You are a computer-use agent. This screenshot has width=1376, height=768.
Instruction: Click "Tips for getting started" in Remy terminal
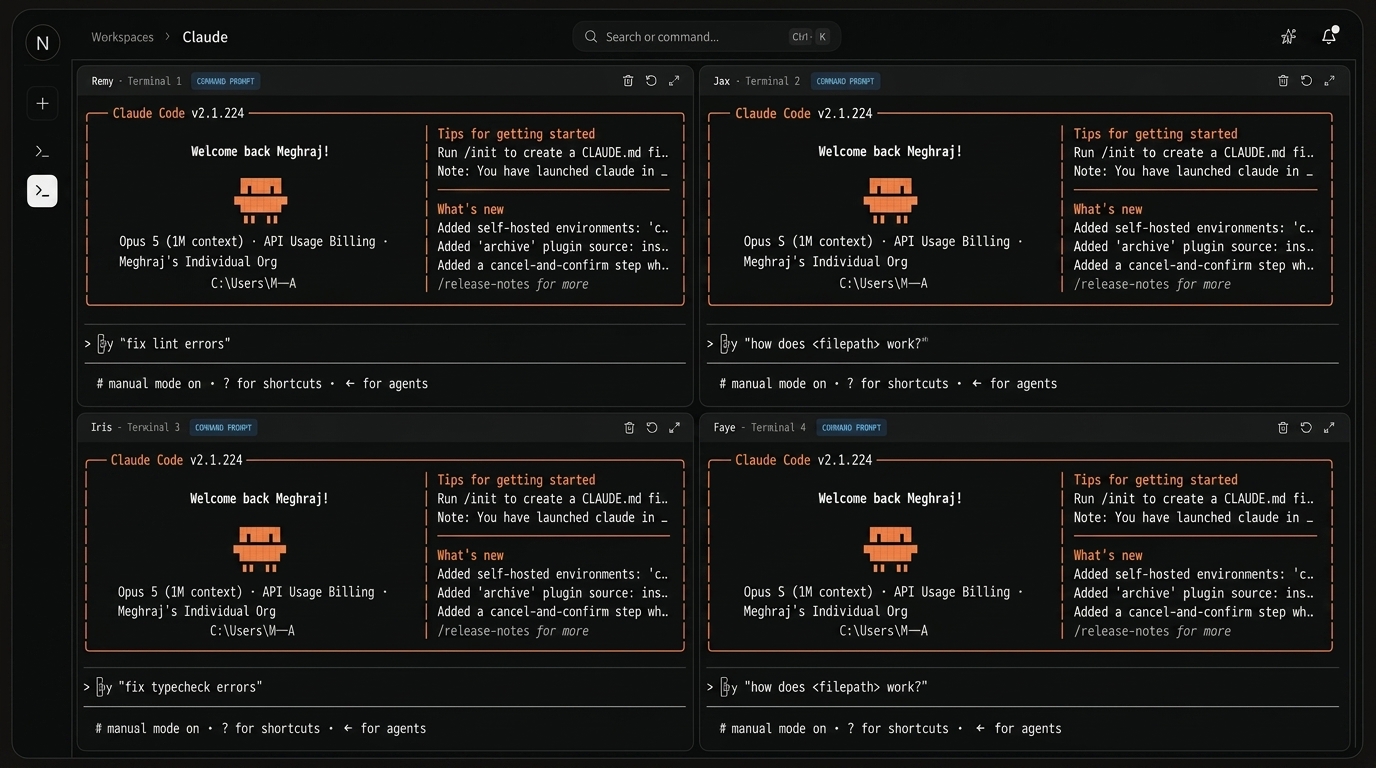tap(516, 134)
